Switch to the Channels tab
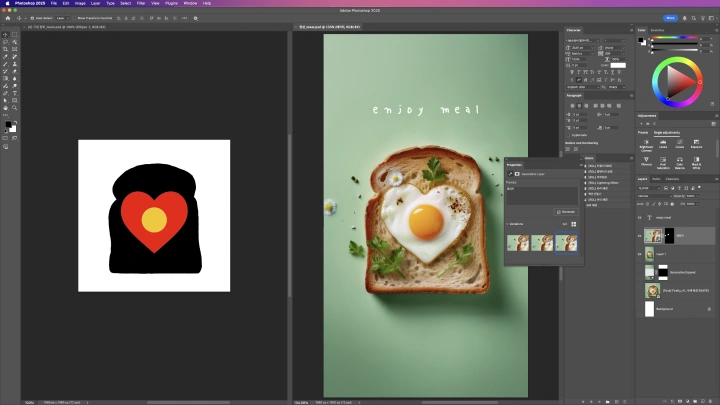Screen dimensions: 720x405 (x=672, y=179)
